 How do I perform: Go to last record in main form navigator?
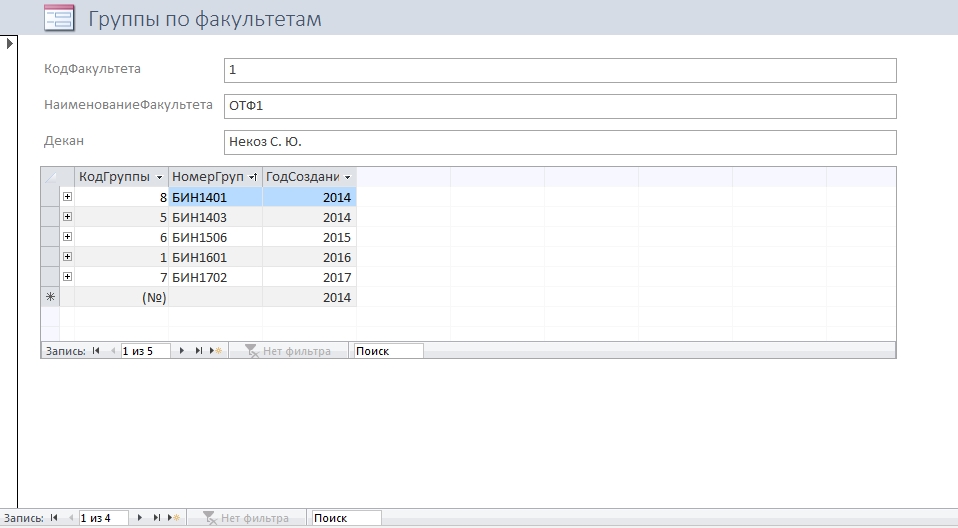click(x=156, y=518)
